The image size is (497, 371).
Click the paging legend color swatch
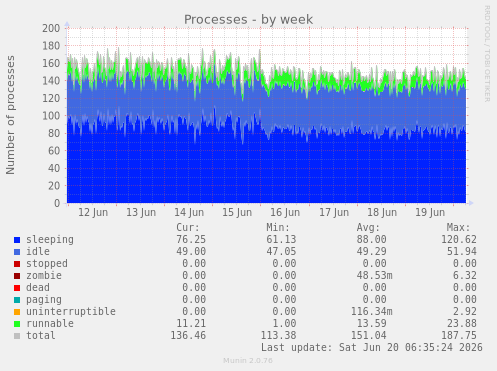tap(17, 300)
